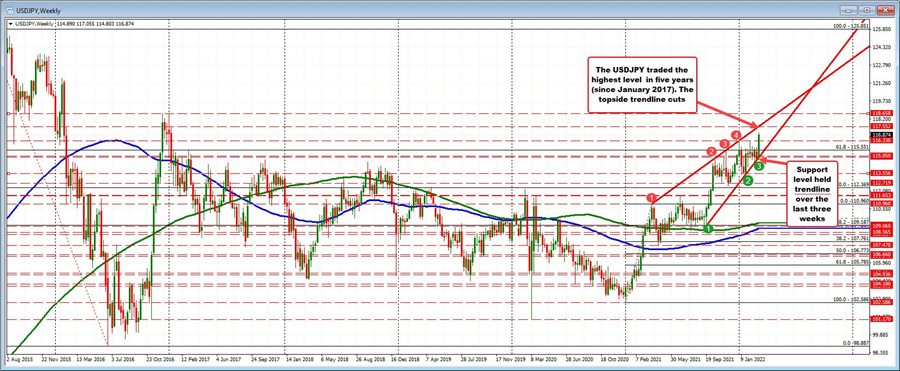The image size is (900, 371).
Task: Select the Fibonacci label 38.2 - 107.761
Action: [852, 238]
